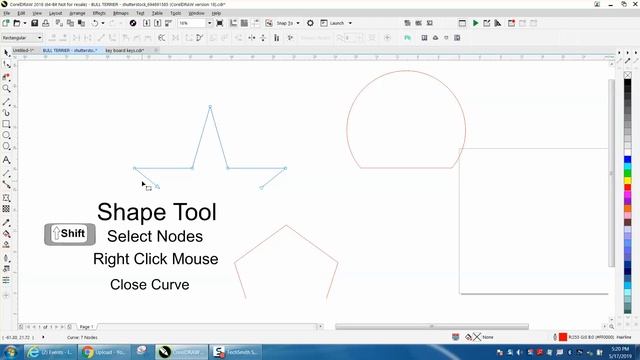Pick the black swatch in color palette
The height and width of the screenshot is (360, 640).
point(628,83)
